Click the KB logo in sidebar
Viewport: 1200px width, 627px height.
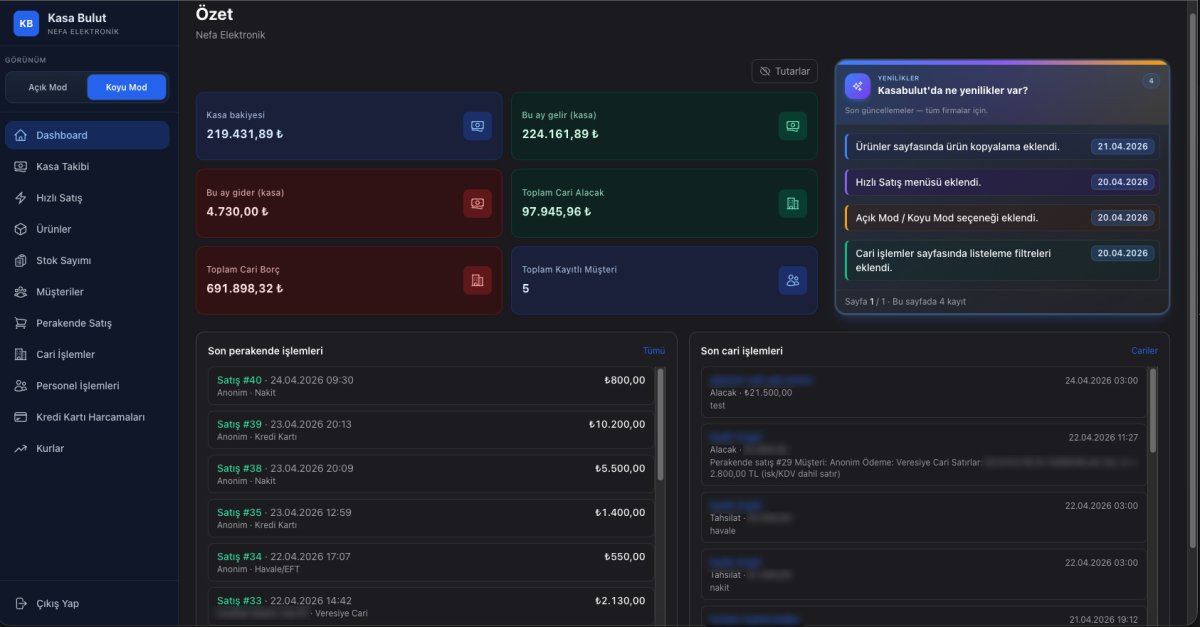[26, 23]
